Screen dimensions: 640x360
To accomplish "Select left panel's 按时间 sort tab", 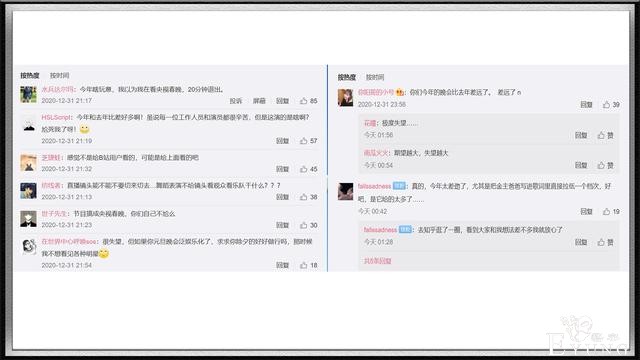I will point(60,76).
